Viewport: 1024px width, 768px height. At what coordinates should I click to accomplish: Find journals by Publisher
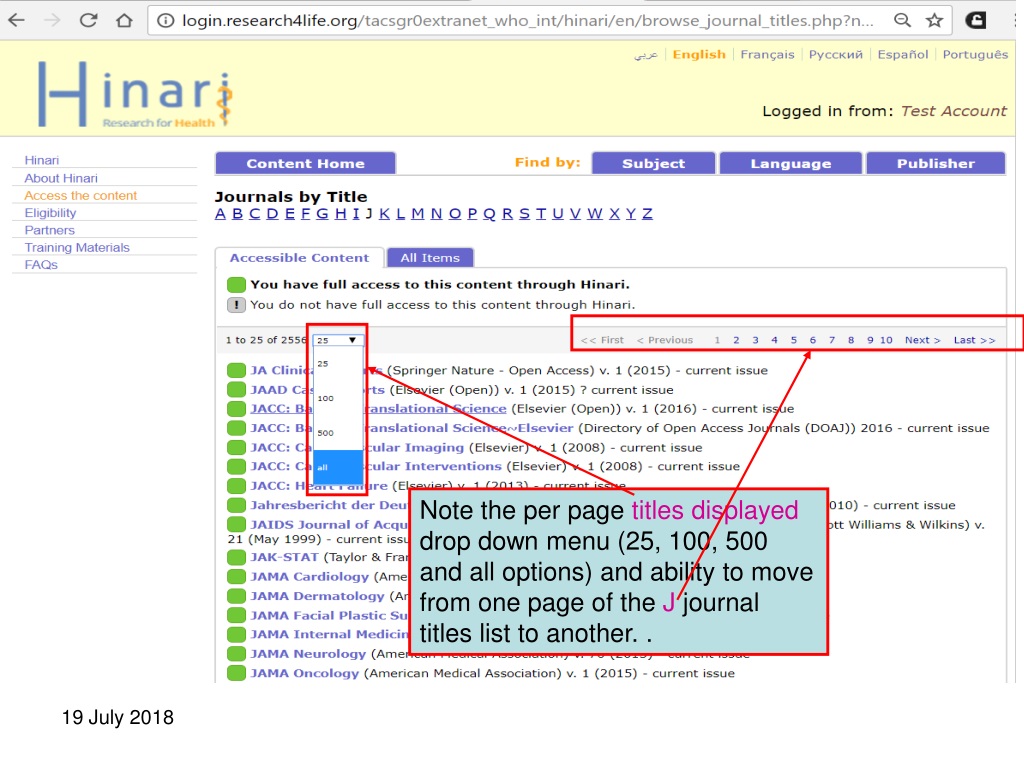point(935,163)
